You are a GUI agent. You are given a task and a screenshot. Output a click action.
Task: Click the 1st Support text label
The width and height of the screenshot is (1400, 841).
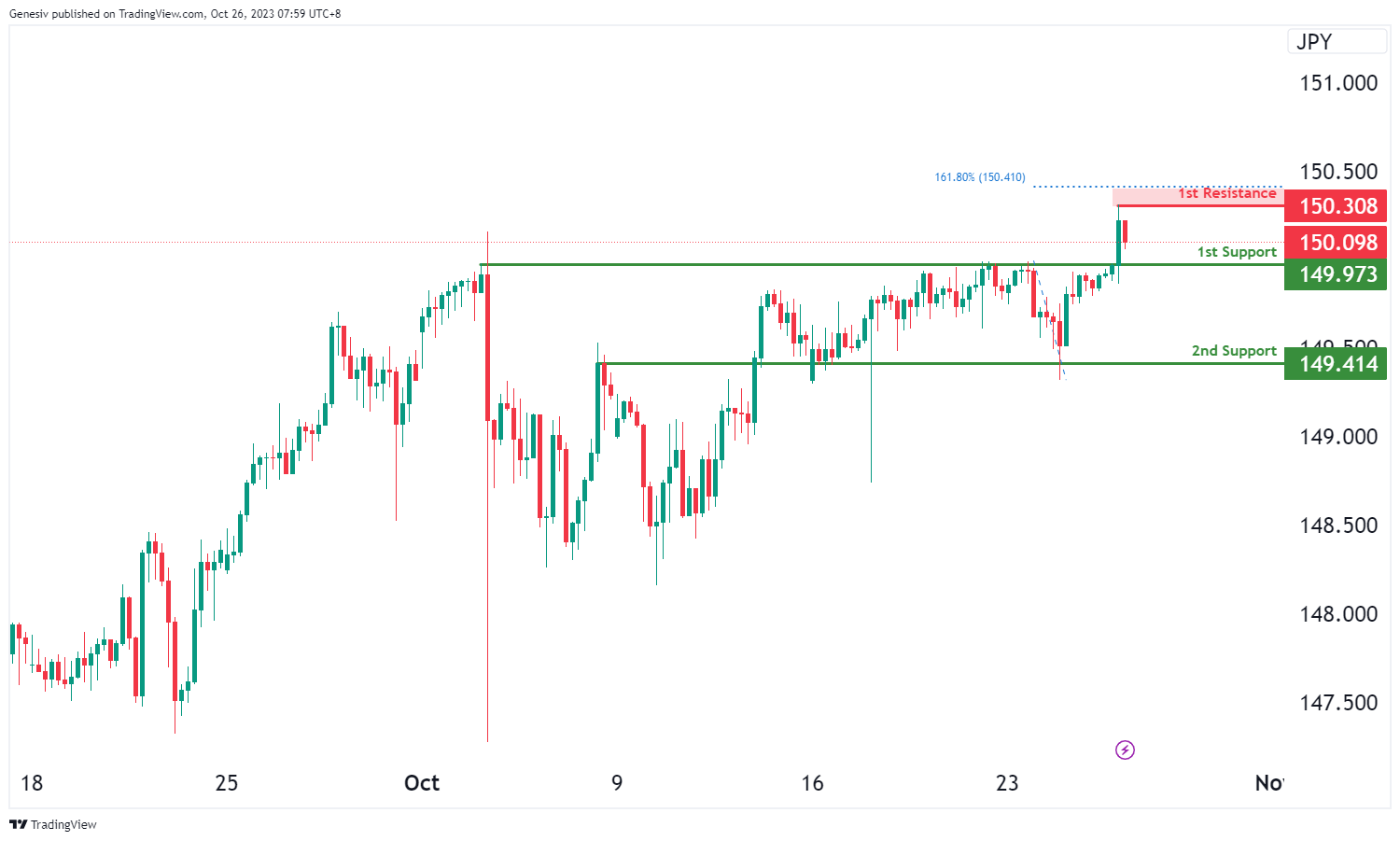pos(1237,252)
